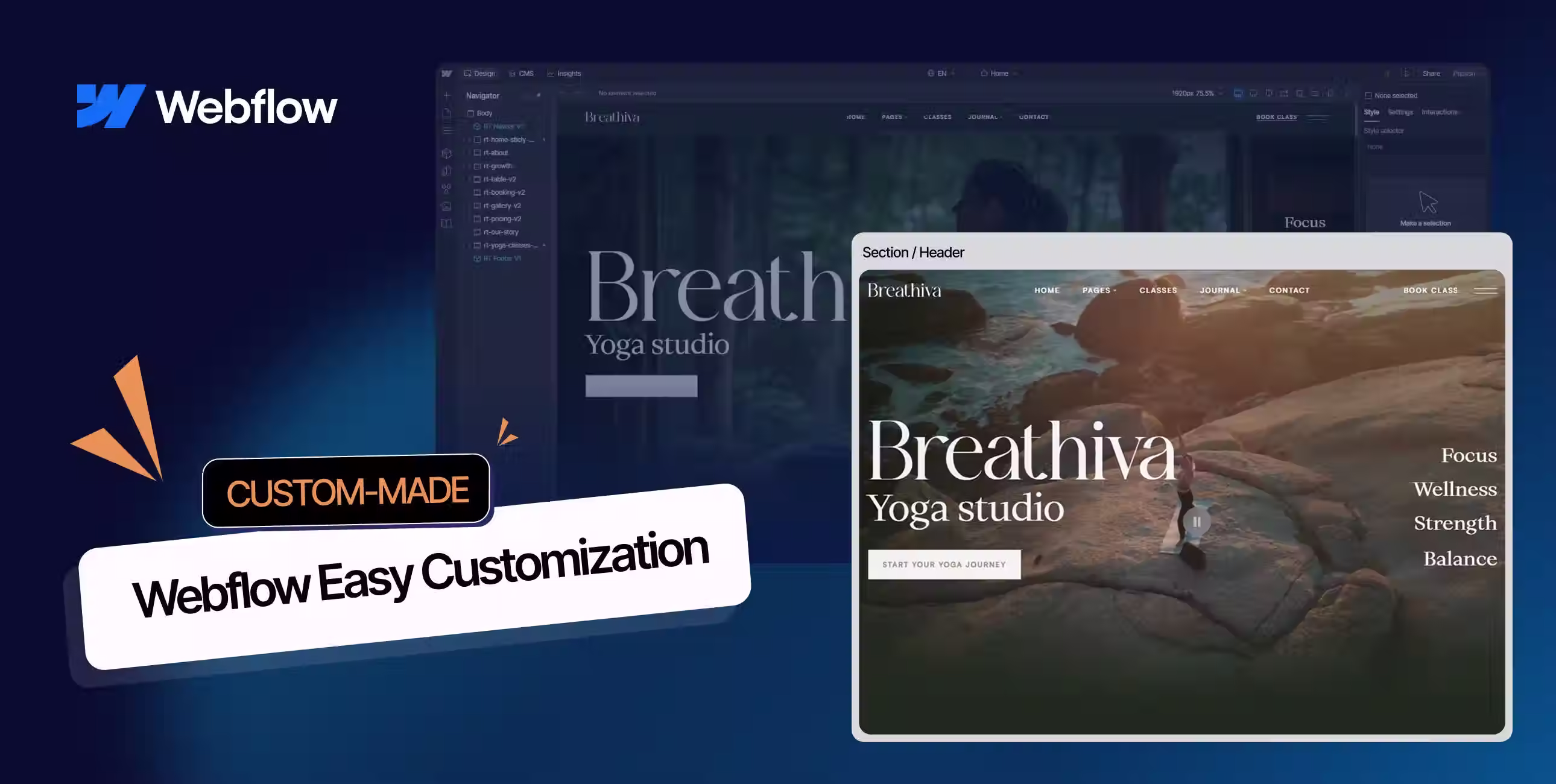Click Strength text in the preview card
1556x784 pixels.
click(x=1455, y=523)
